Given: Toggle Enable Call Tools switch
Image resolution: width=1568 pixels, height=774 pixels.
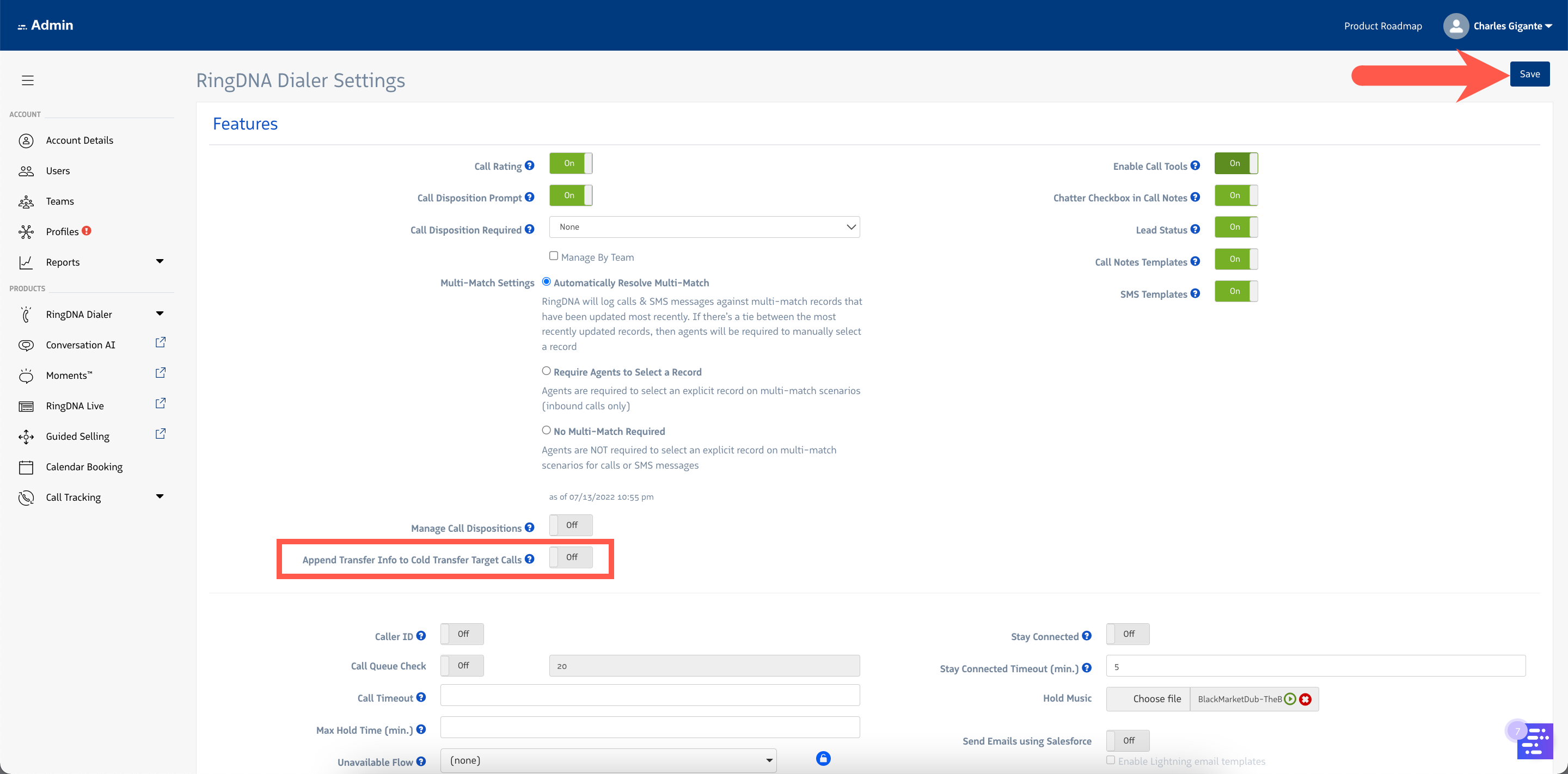Looking at the screenshot, I should (x=1236, y=163).
